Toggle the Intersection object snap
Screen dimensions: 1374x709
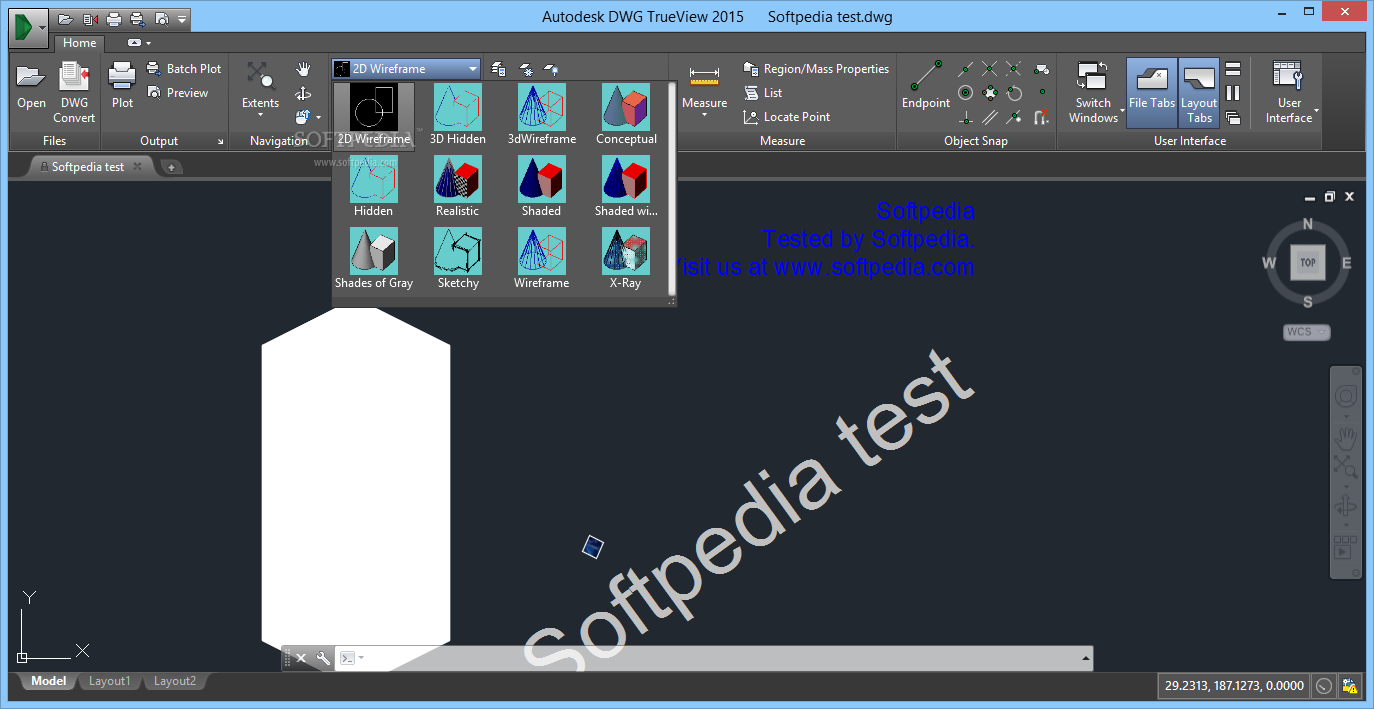point(990,69)
